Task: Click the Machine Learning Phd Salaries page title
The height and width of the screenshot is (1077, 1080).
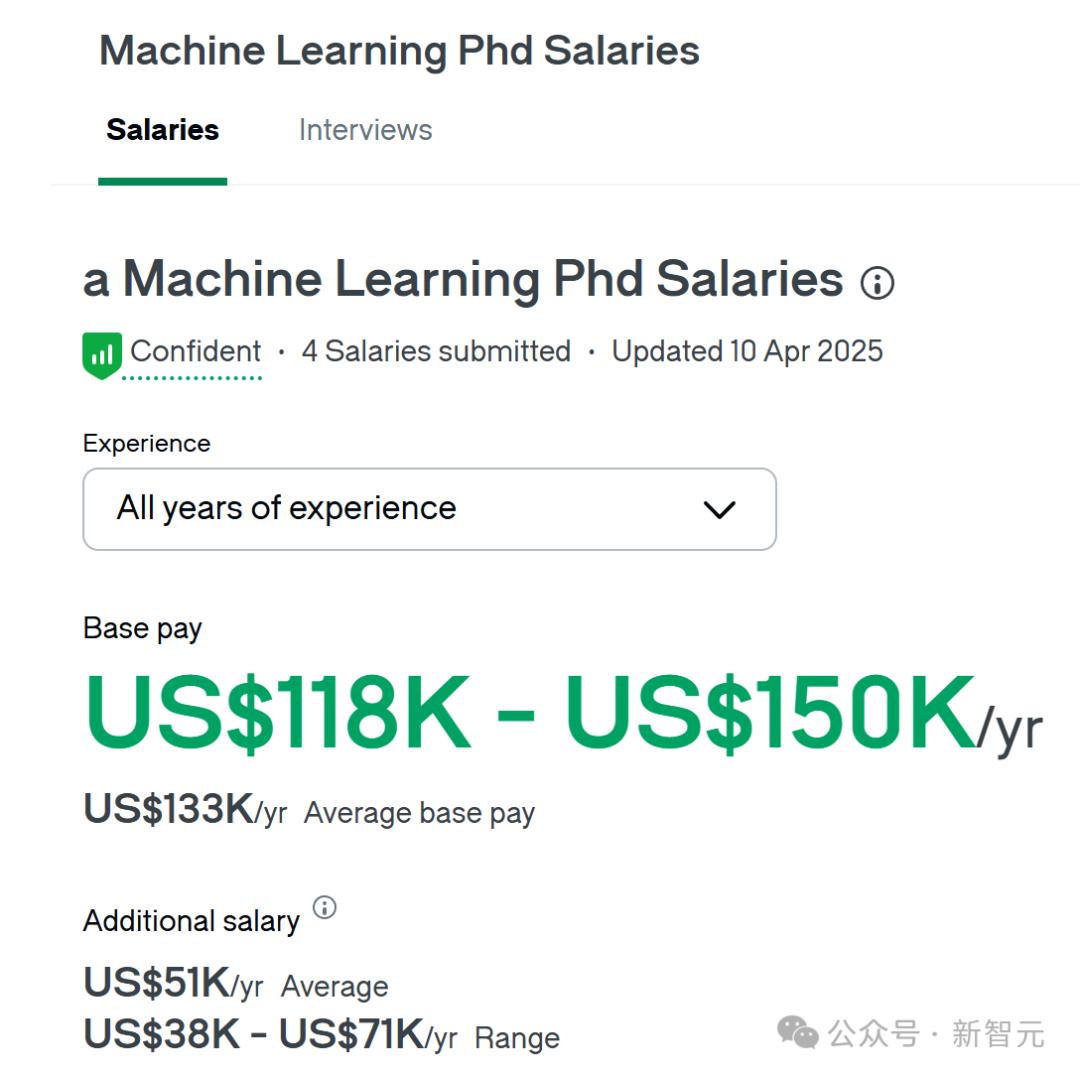Action: click(399, 50)
